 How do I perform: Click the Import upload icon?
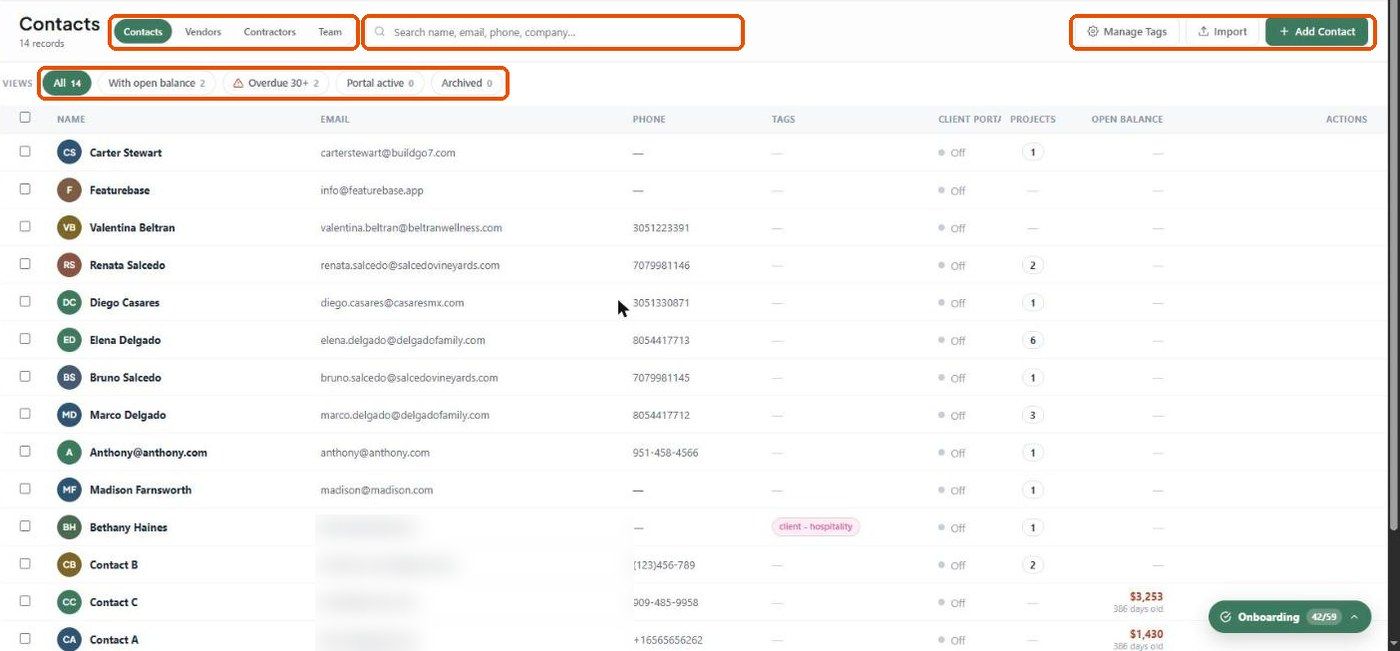pos(1204,32)
